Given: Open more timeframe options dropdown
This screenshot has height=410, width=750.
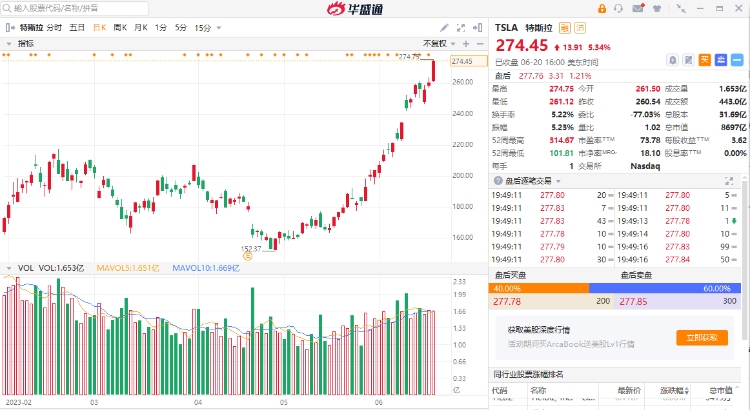Looking at the screenshot, I should coord(219,28).
